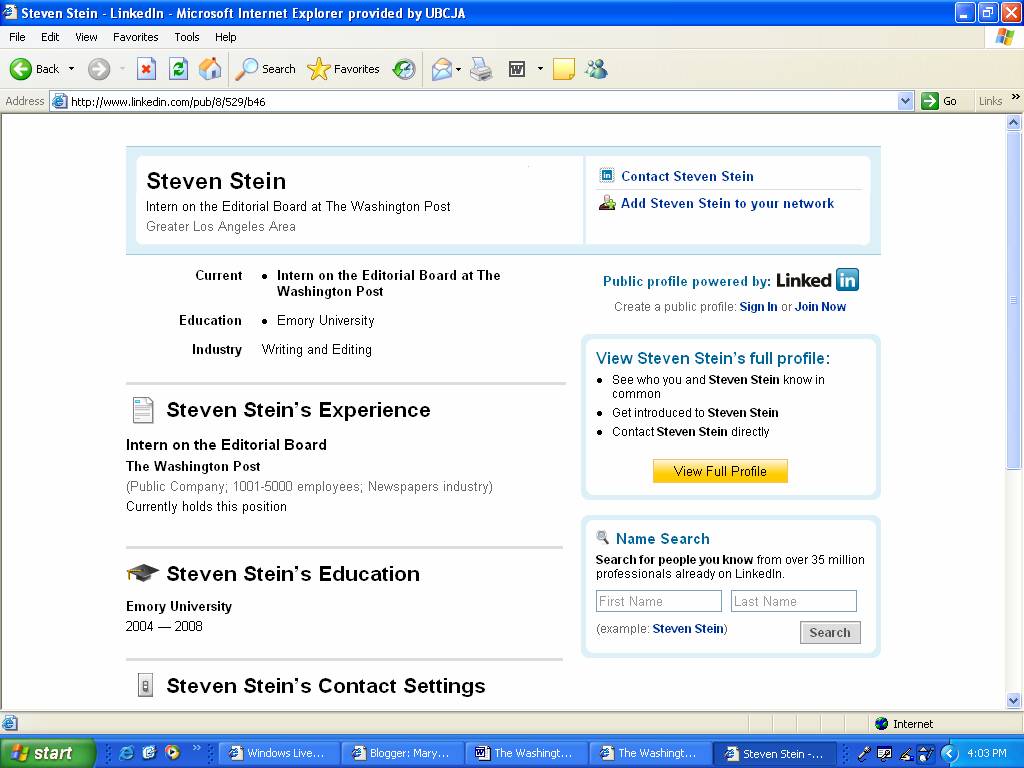Image resolution: width=1024 pixels, height=768 pixels.
Task: Click the green Go button
Action: click(x=939, y=101)
